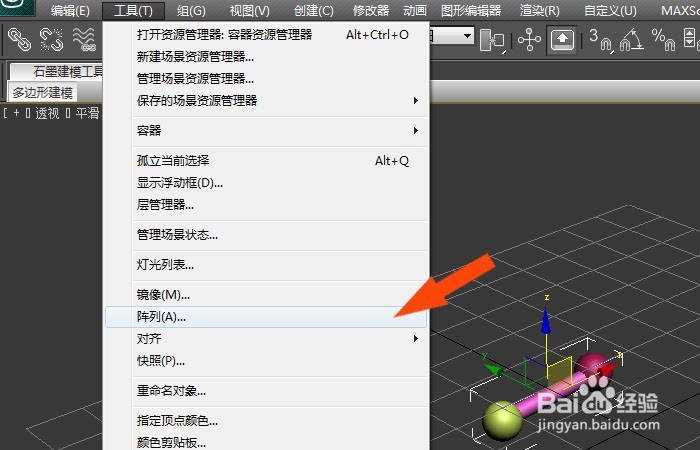Toggle the Angle Snap icon

point(631,39)
